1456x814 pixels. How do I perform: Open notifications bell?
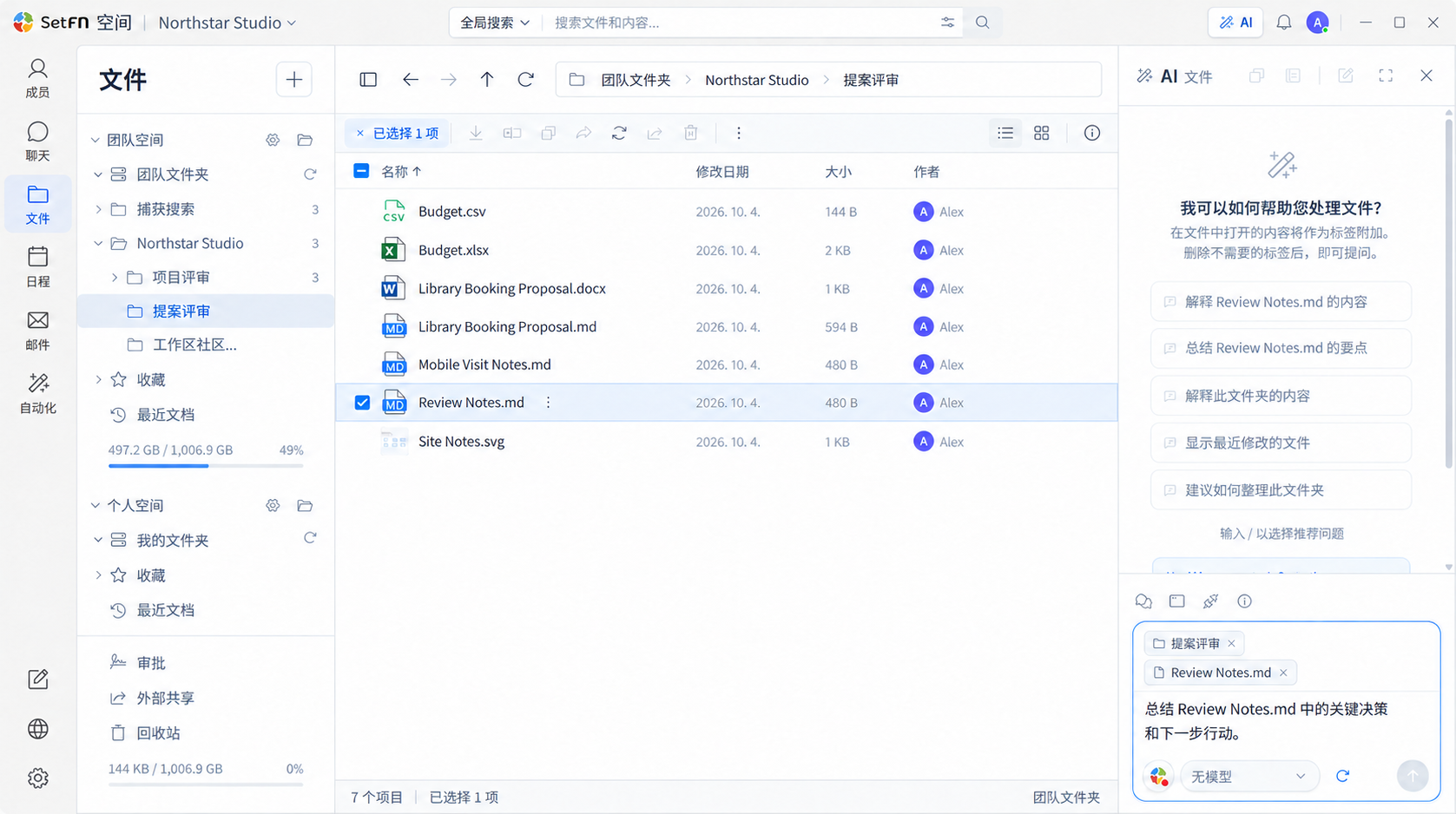coord(1284,23)
